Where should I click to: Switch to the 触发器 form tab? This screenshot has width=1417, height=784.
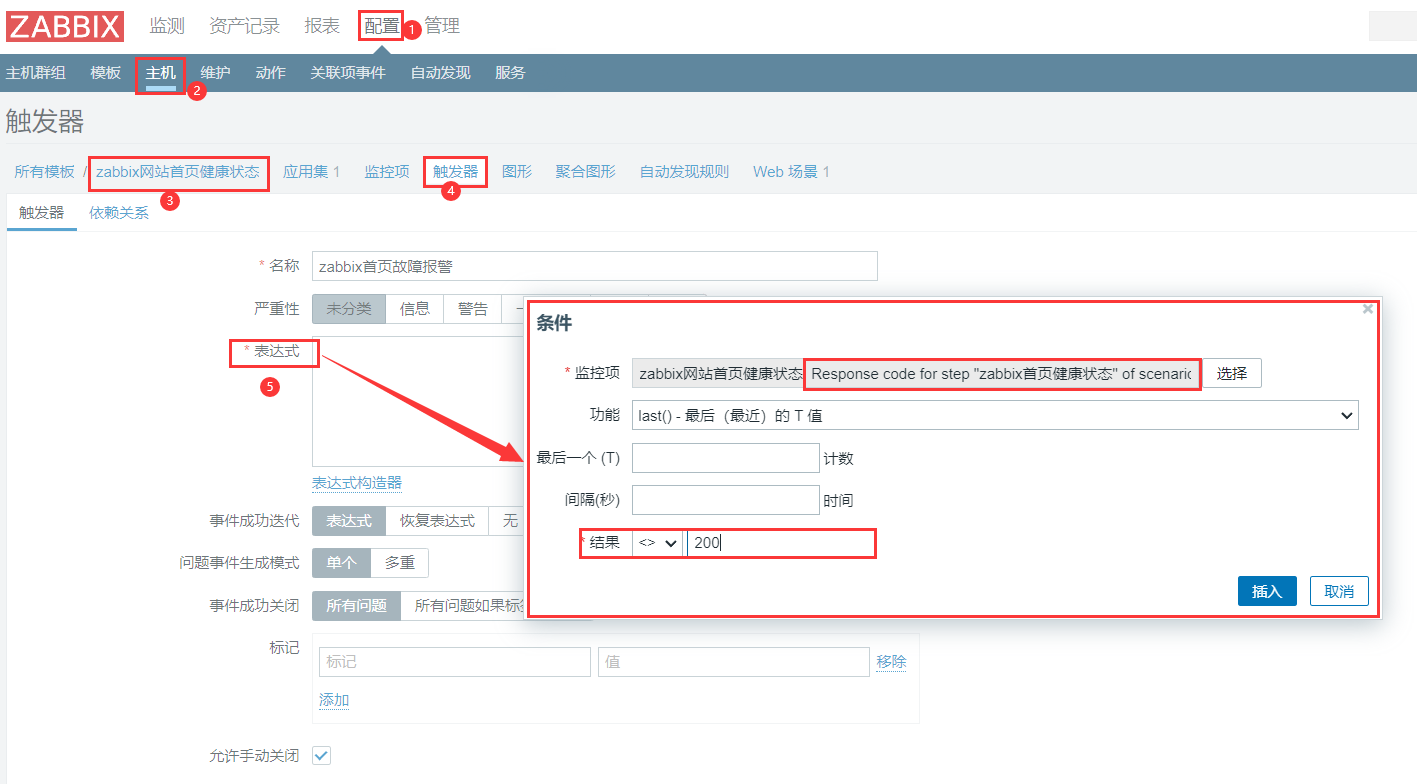[42, 213]
